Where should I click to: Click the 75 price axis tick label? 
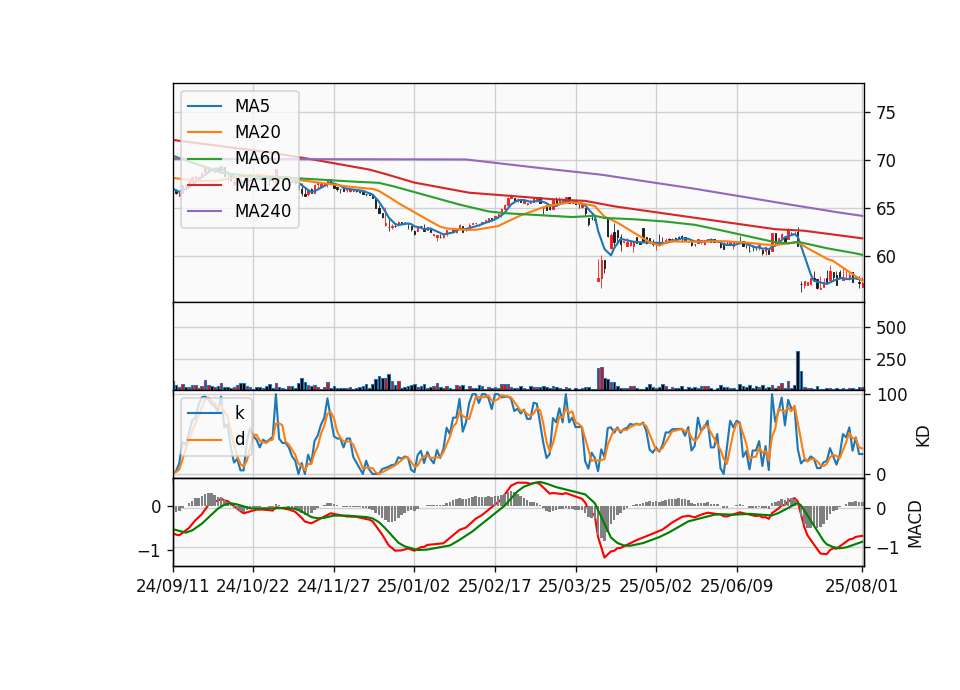coord(886,113)
